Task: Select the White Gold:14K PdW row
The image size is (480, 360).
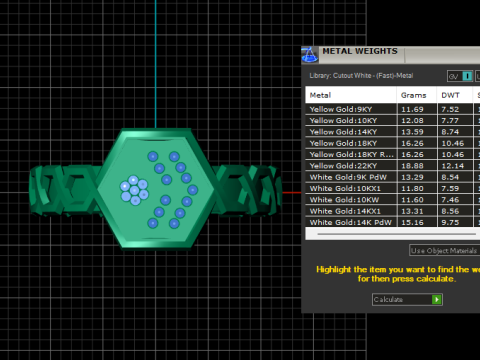Action: click(x=393, y=222)
